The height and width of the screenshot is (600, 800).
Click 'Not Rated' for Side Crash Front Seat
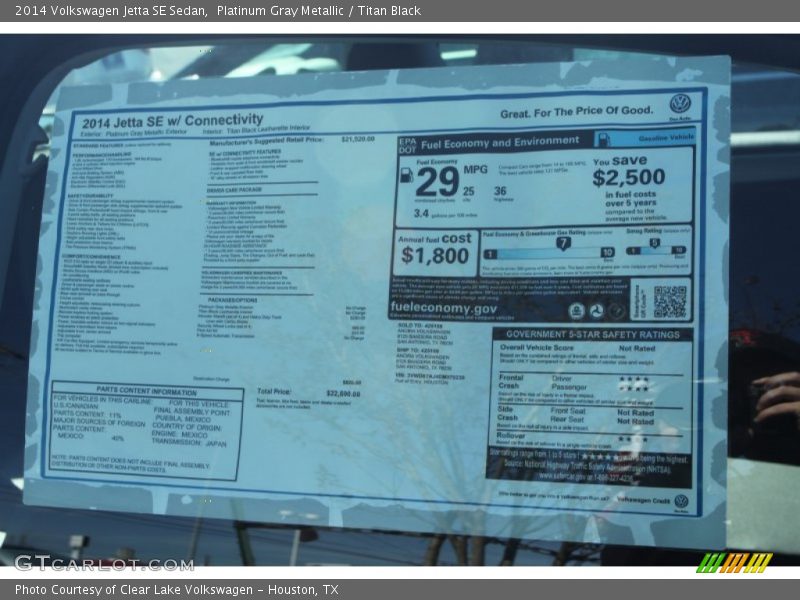point(635,413)
